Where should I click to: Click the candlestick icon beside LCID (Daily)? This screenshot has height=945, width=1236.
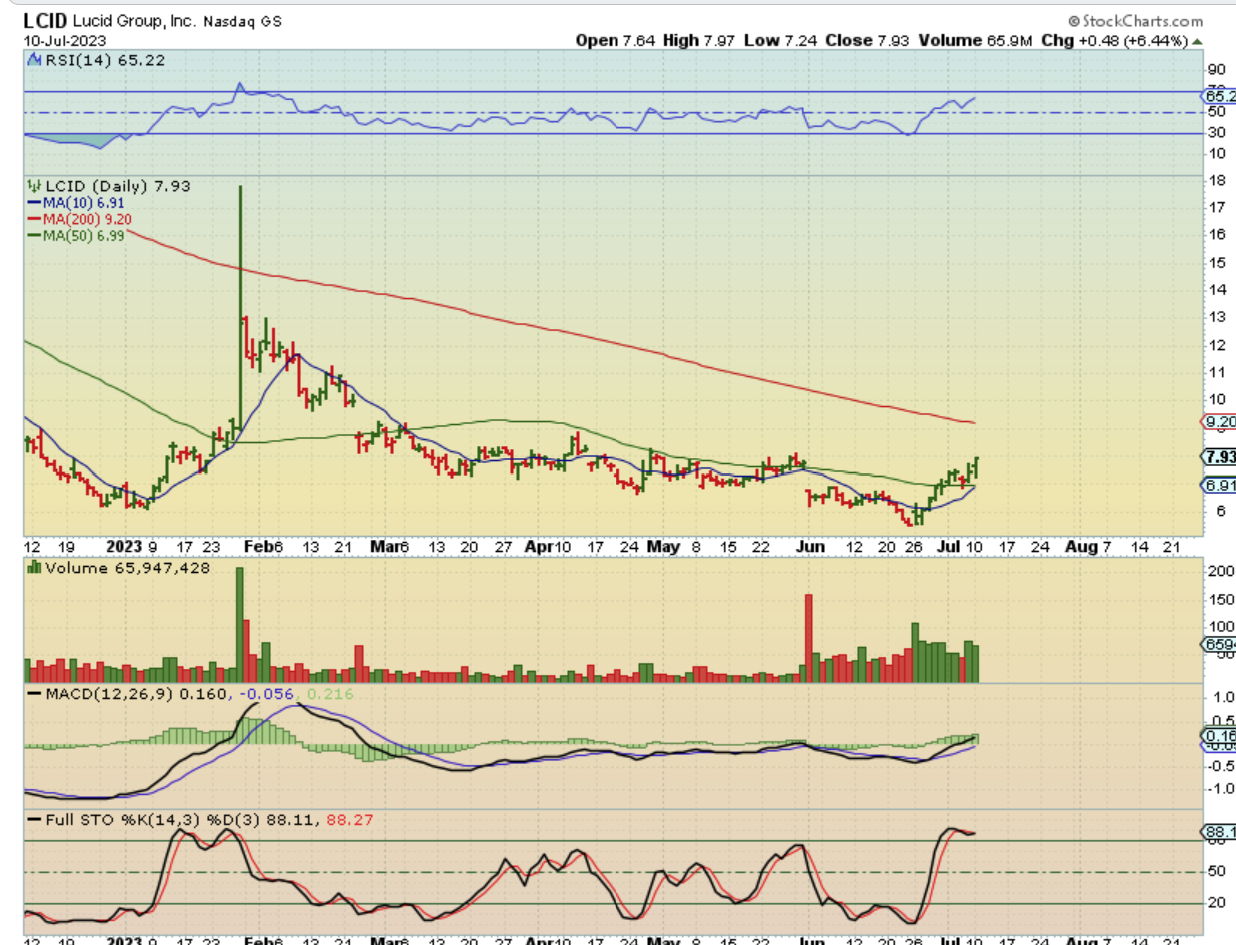point(33,186)
